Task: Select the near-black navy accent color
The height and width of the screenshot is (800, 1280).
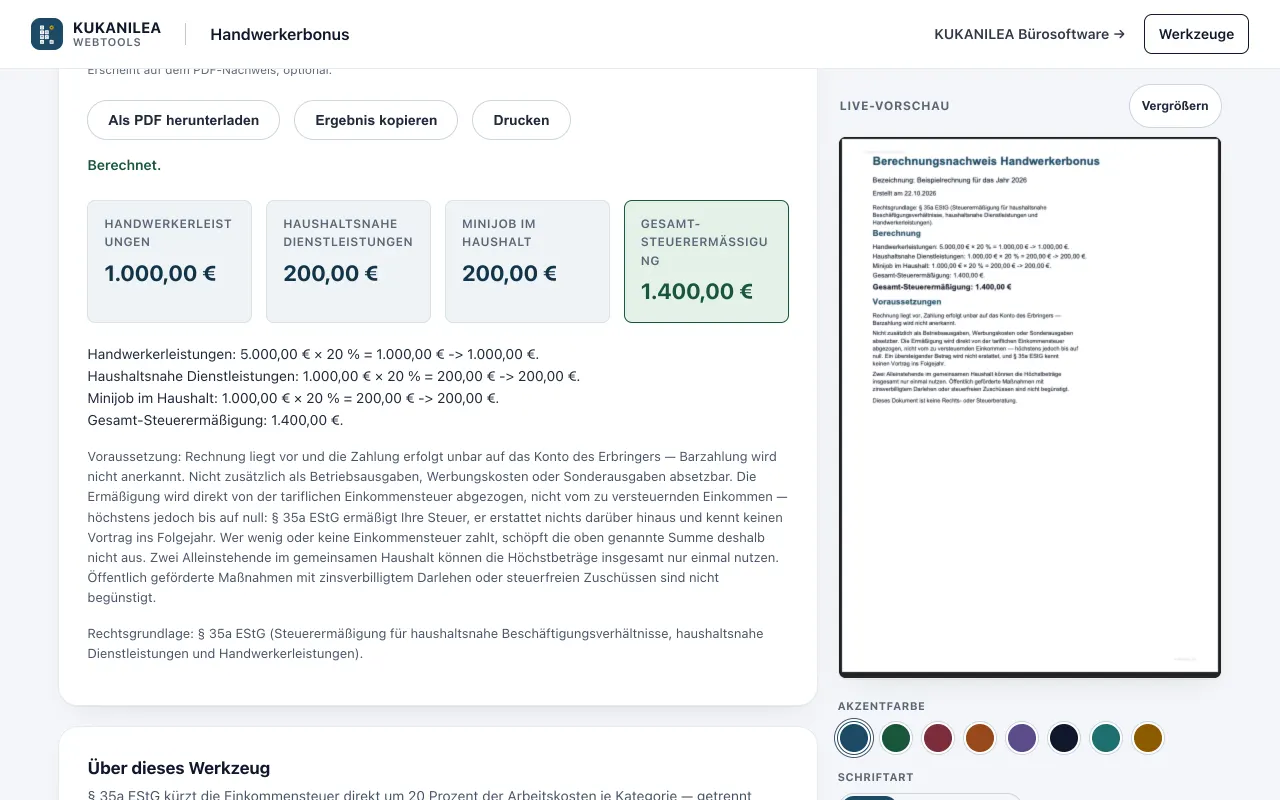Action: tap(1064, 738)
